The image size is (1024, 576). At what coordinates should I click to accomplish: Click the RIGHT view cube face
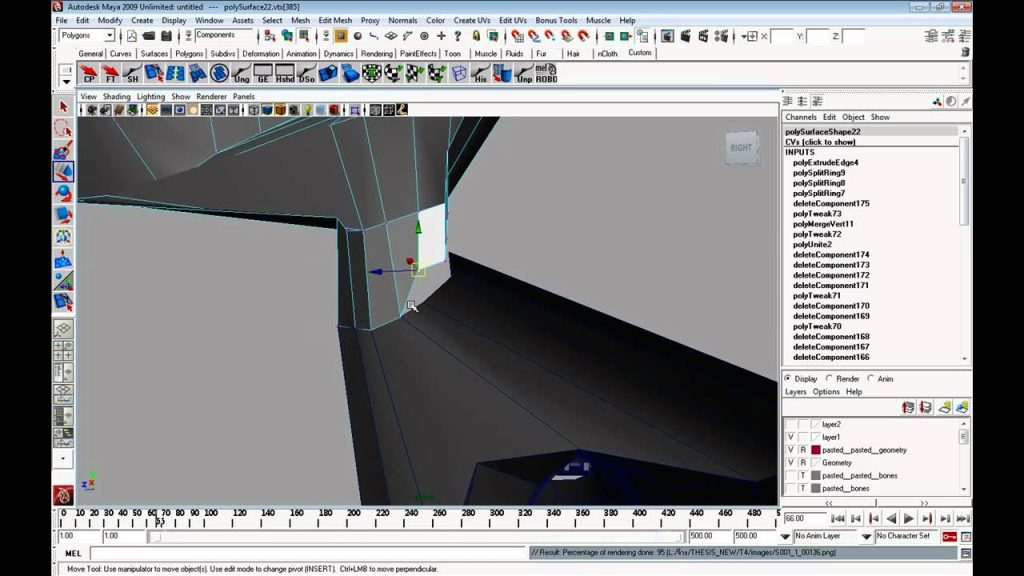(741, 148)
